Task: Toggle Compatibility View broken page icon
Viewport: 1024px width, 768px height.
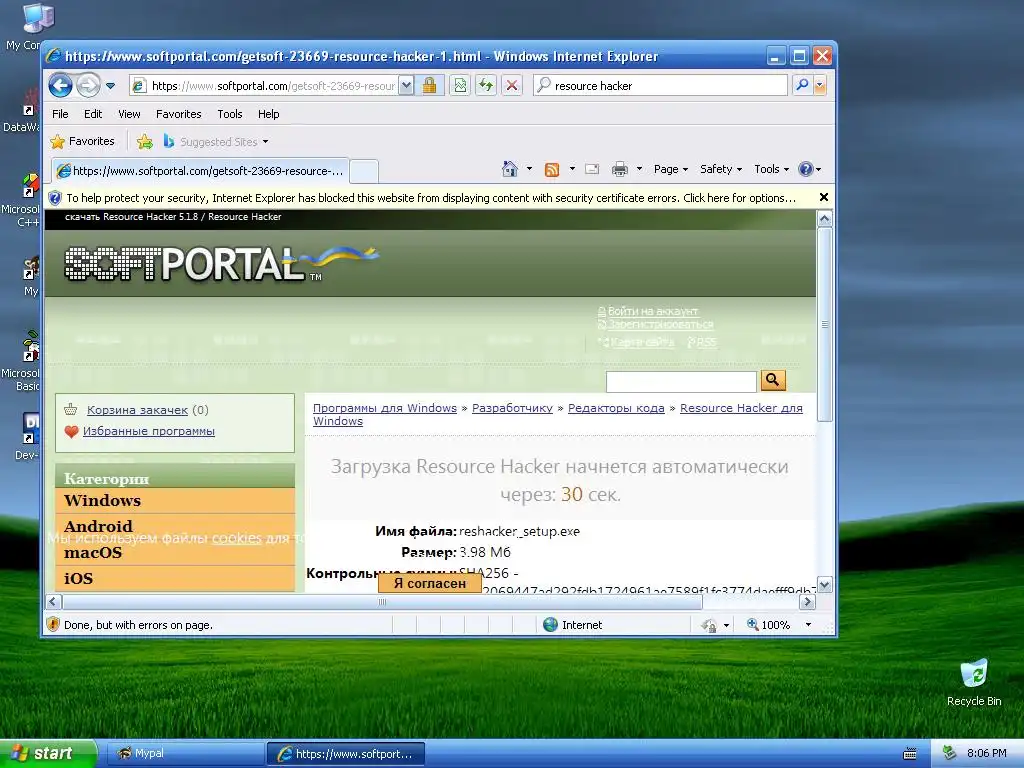Action: point(460,86)
